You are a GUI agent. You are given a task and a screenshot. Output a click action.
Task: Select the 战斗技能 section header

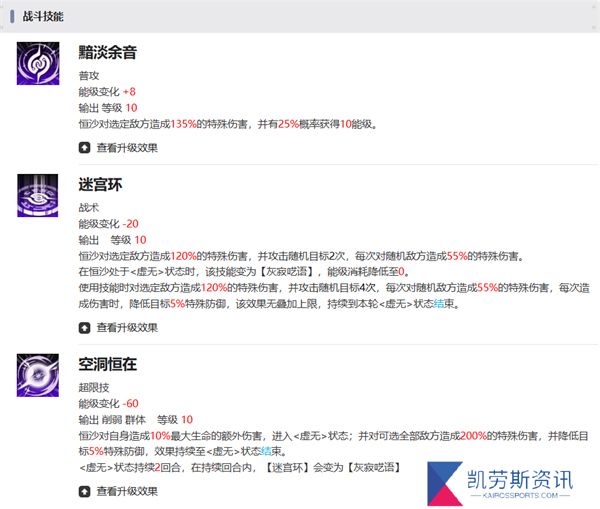coord(43,16)
